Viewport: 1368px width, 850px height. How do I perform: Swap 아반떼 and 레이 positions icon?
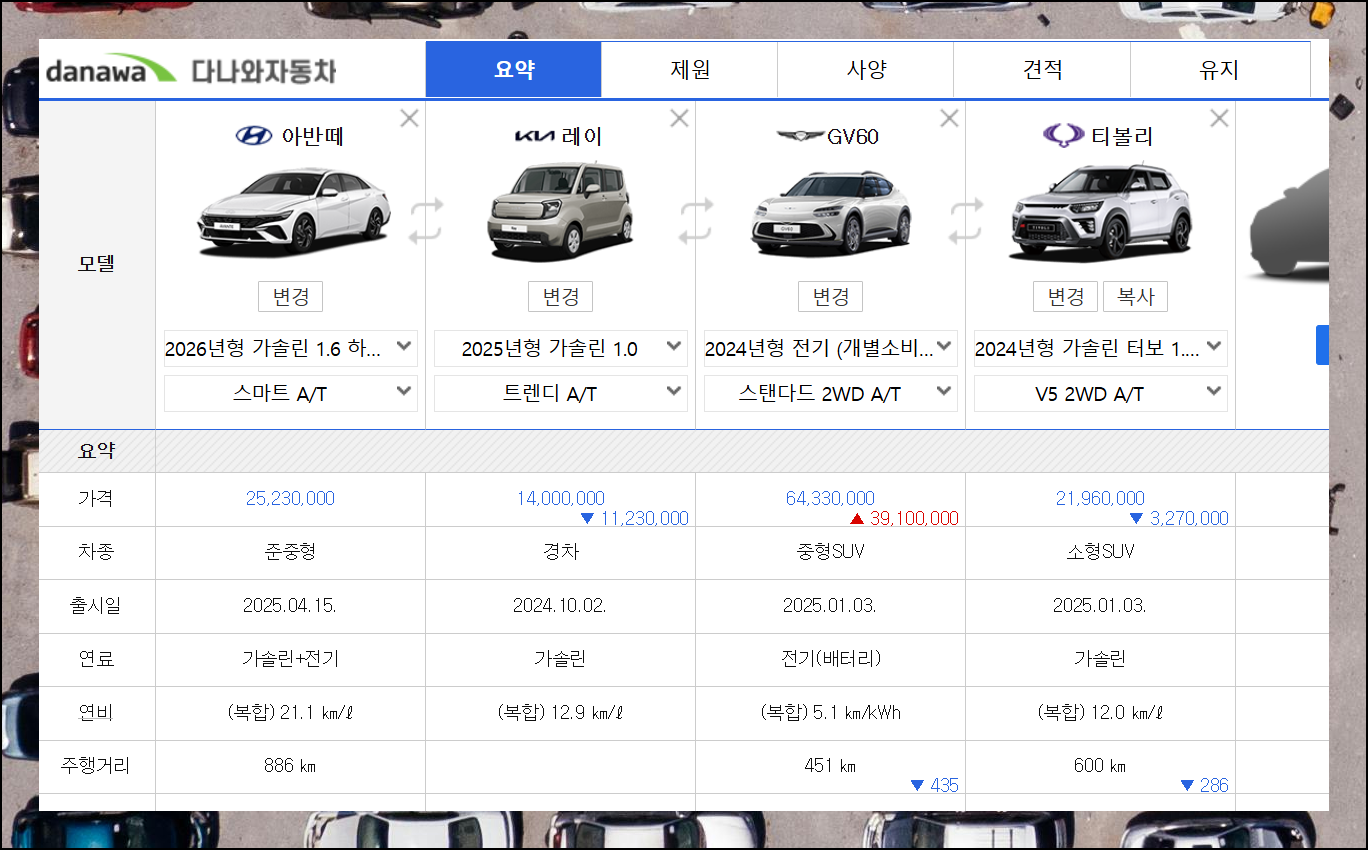pos(425,220)
